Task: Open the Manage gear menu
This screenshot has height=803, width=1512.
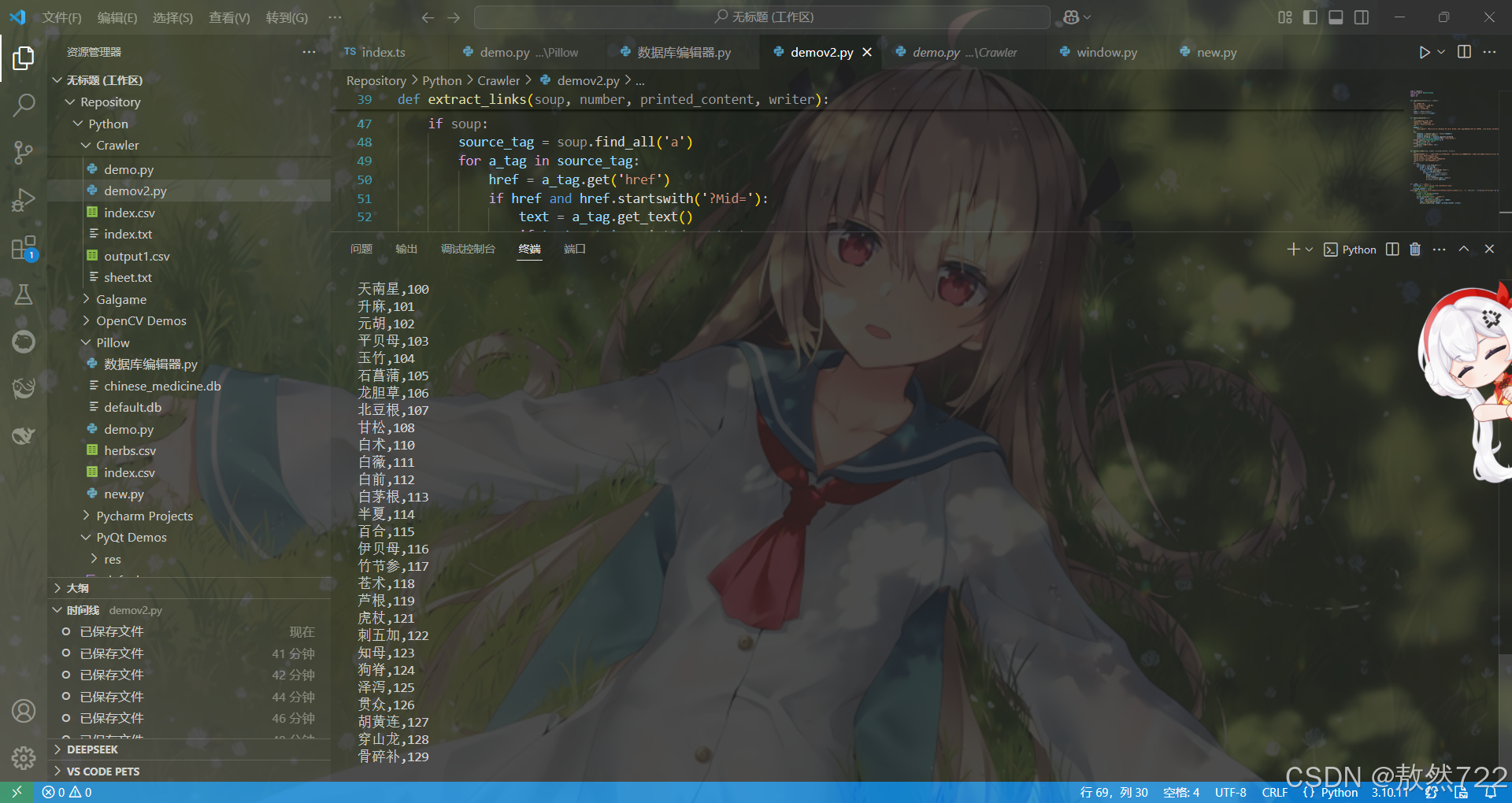Action: click(24, 757)
